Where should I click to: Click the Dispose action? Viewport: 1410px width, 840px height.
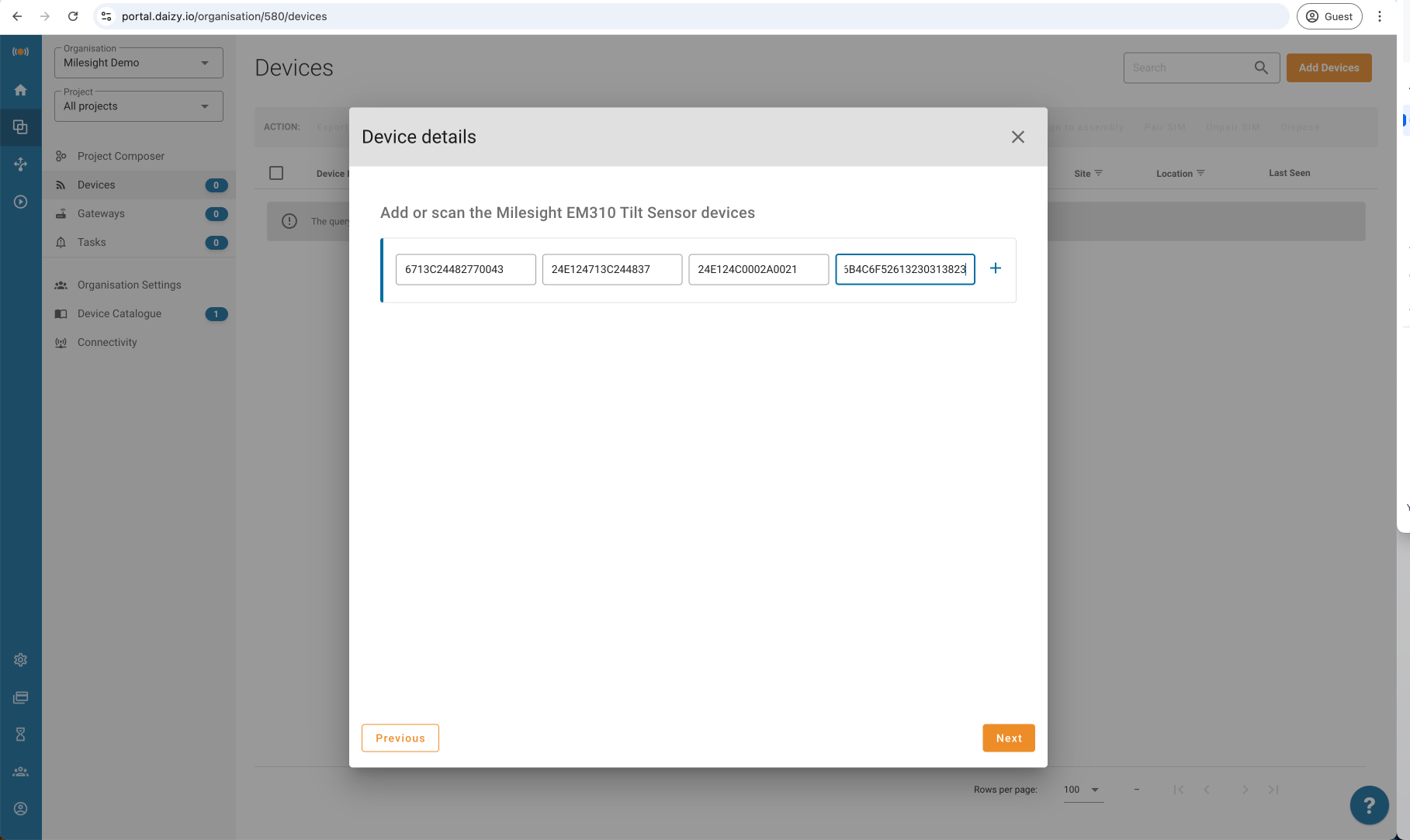point(1301,127)
